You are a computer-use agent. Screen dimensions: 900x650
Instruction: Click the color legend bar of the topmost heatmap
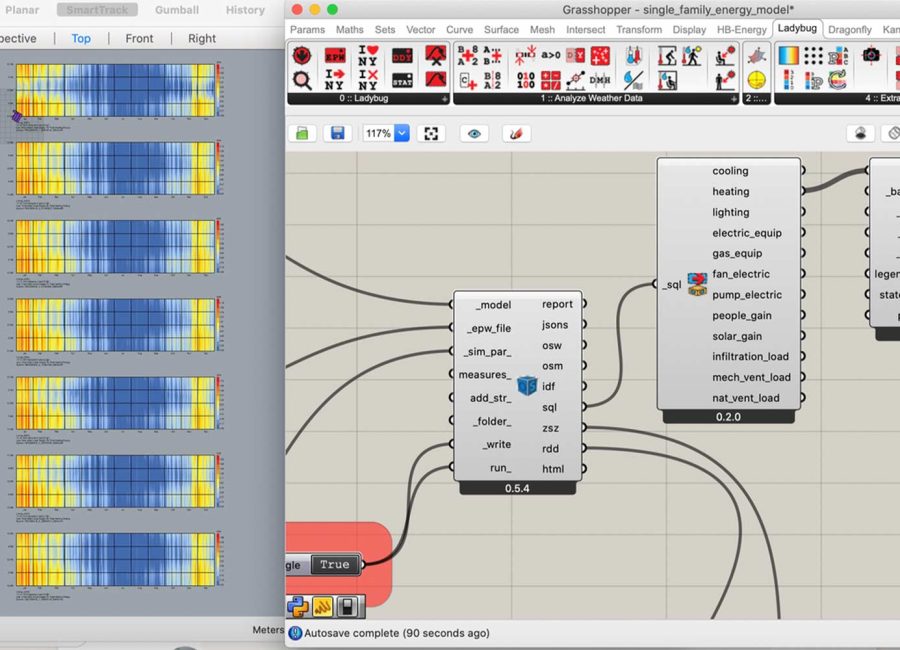218,90
